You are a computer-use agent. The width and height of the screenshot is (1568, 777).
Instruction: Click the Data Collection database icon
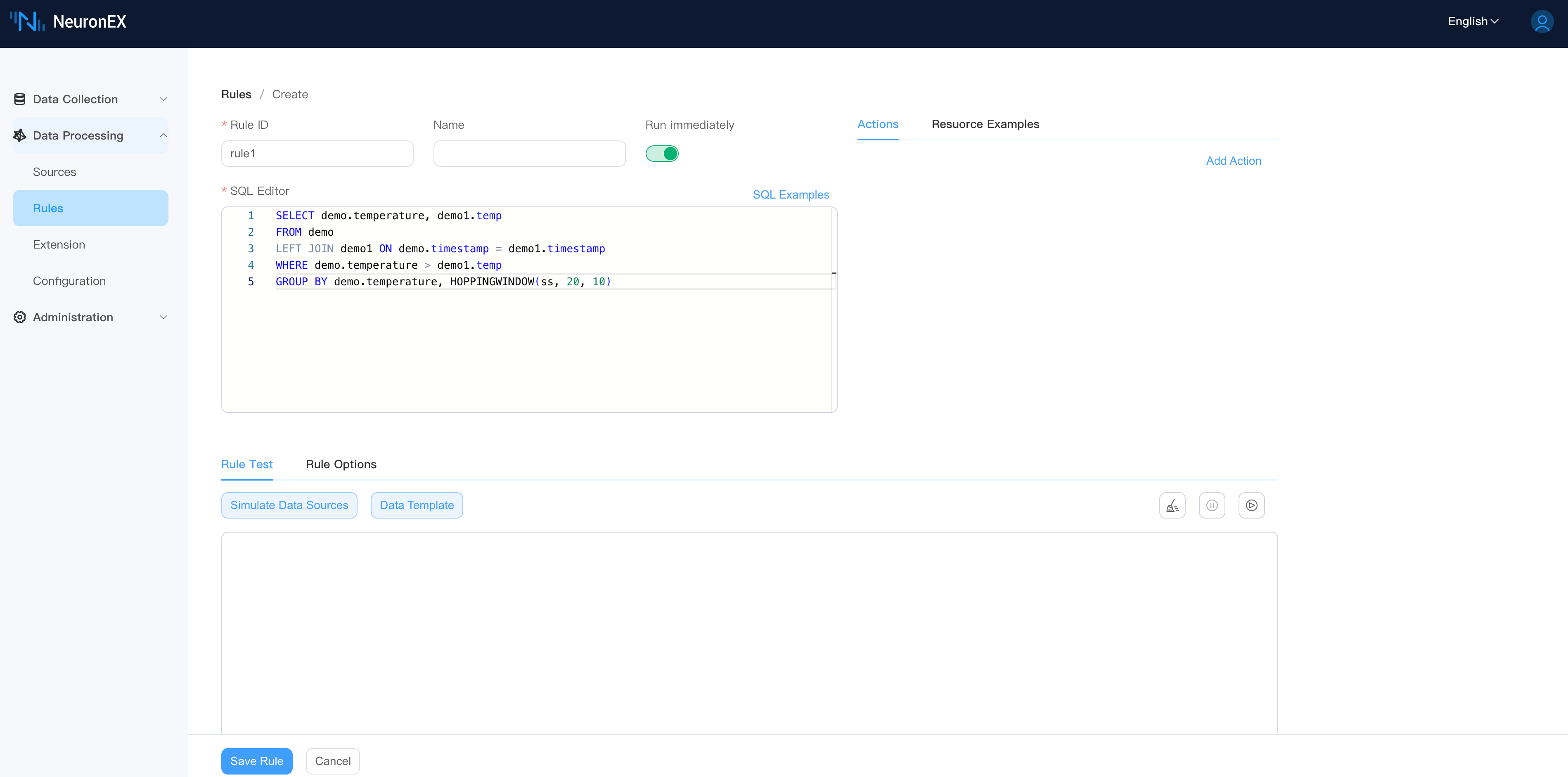19,99
